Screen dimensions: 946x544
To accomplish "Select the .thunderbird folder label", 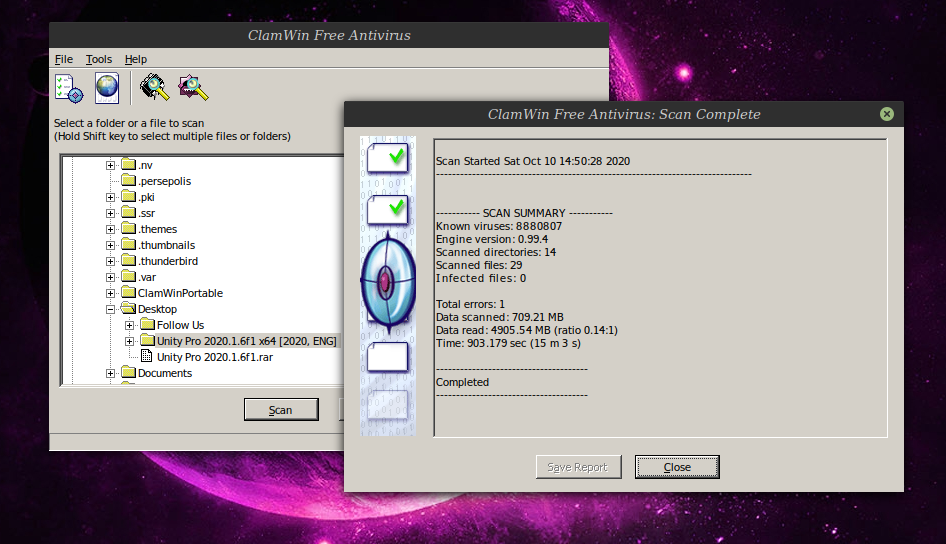I will click(x=168, y=261).
